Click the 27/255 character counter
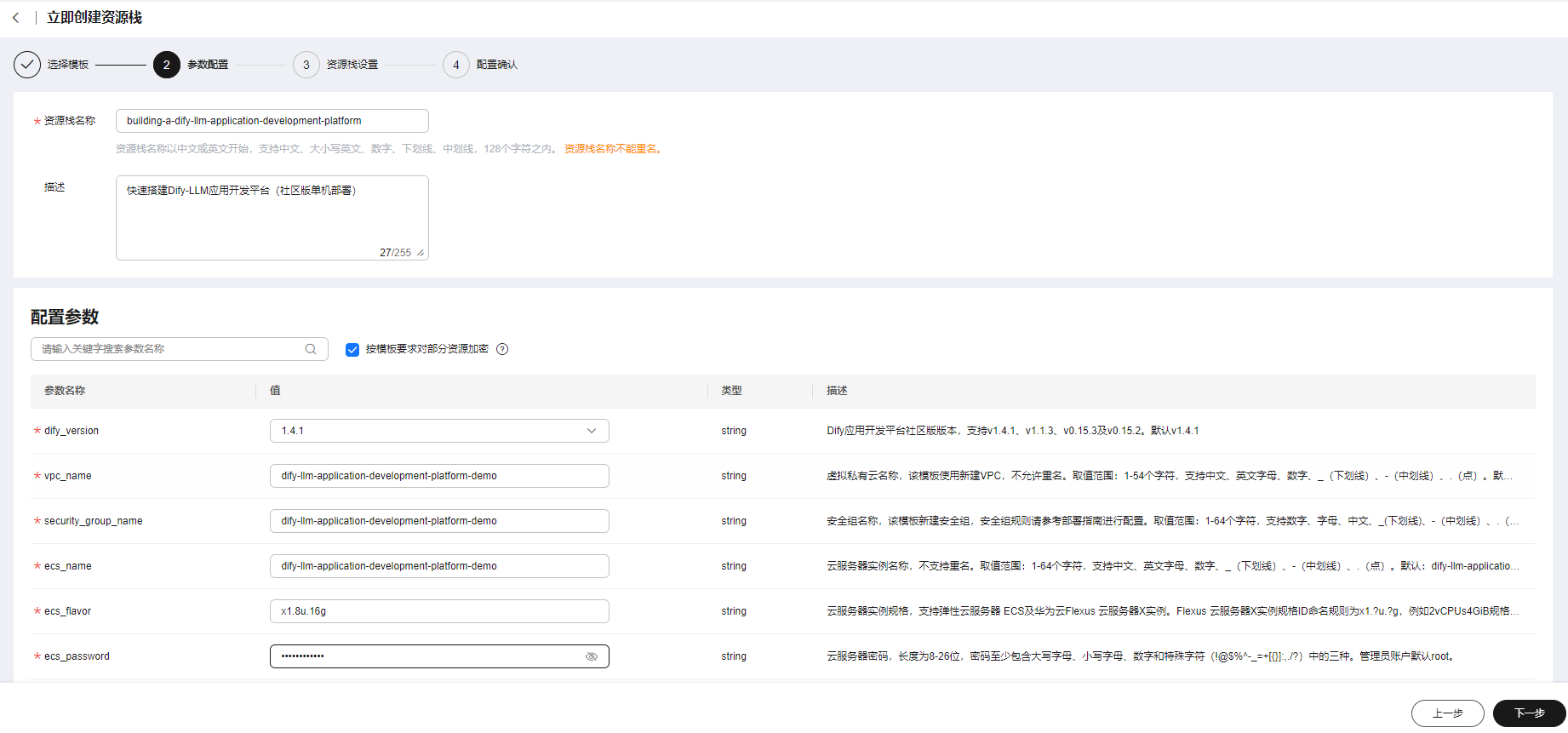This screenshot has height=733, width=1568. tap(395, 253)
